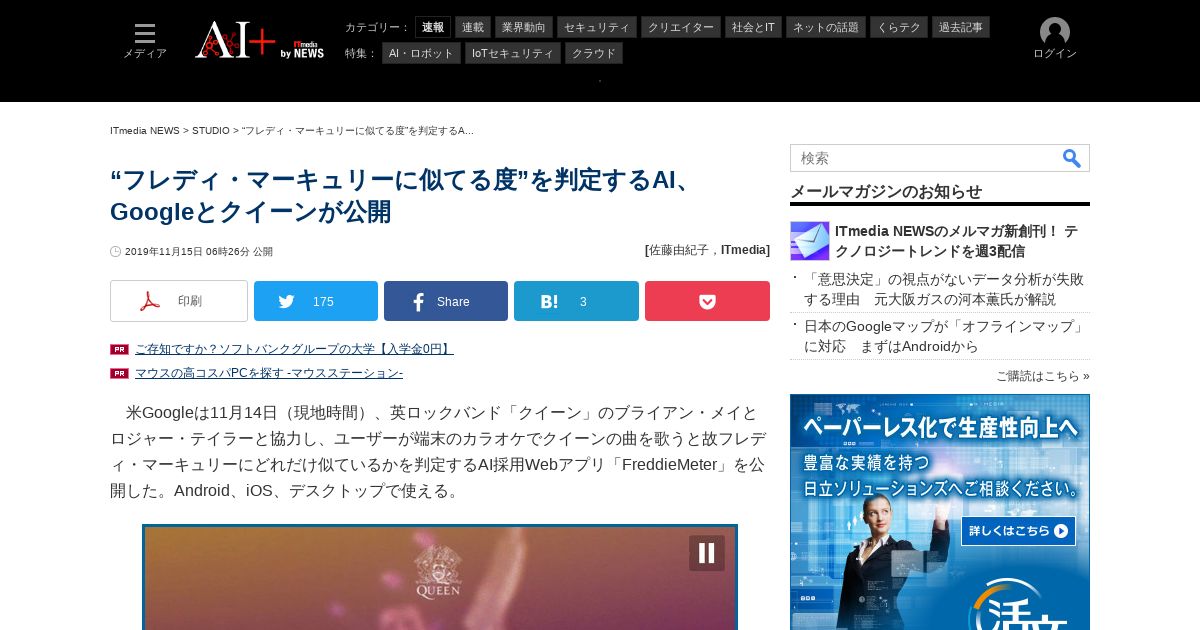
Task: Open the AI・ロボット feature
Action: click(421, 53)
